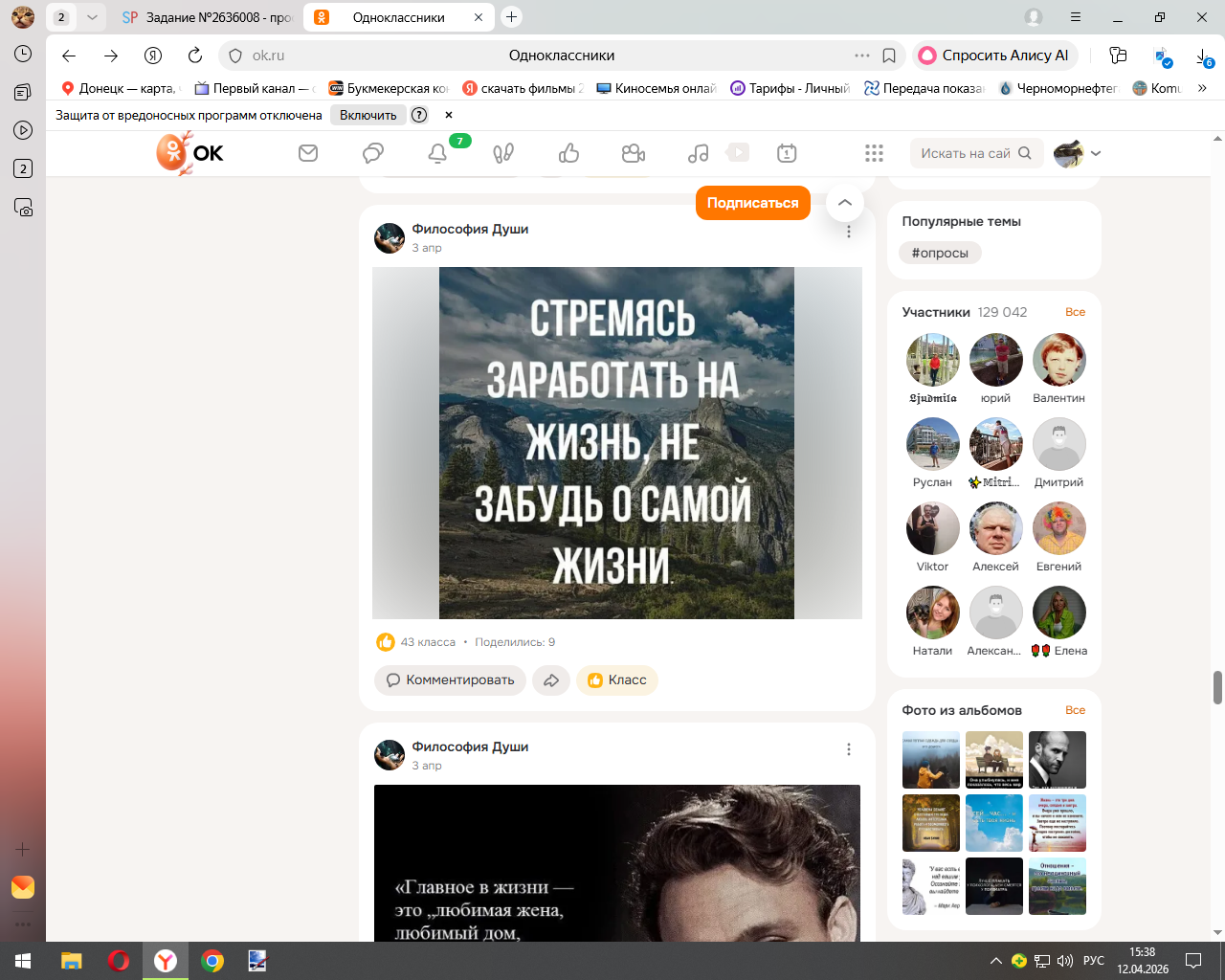Go to Odnoklassniki home via OK logo
The image size is (1225, 980).
(189, 153)
